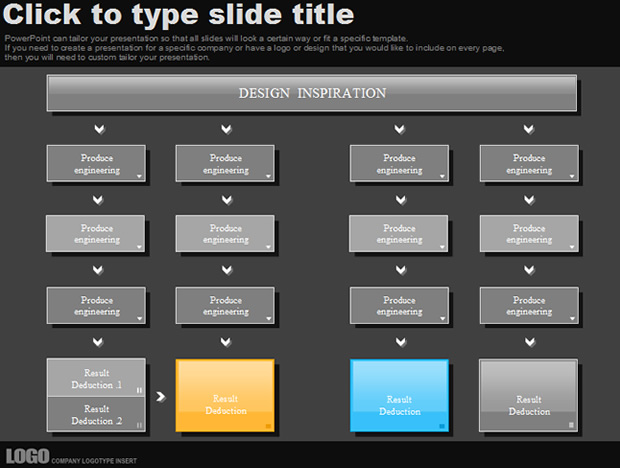Click the small corner marker in the orange box

click(268, 425)
